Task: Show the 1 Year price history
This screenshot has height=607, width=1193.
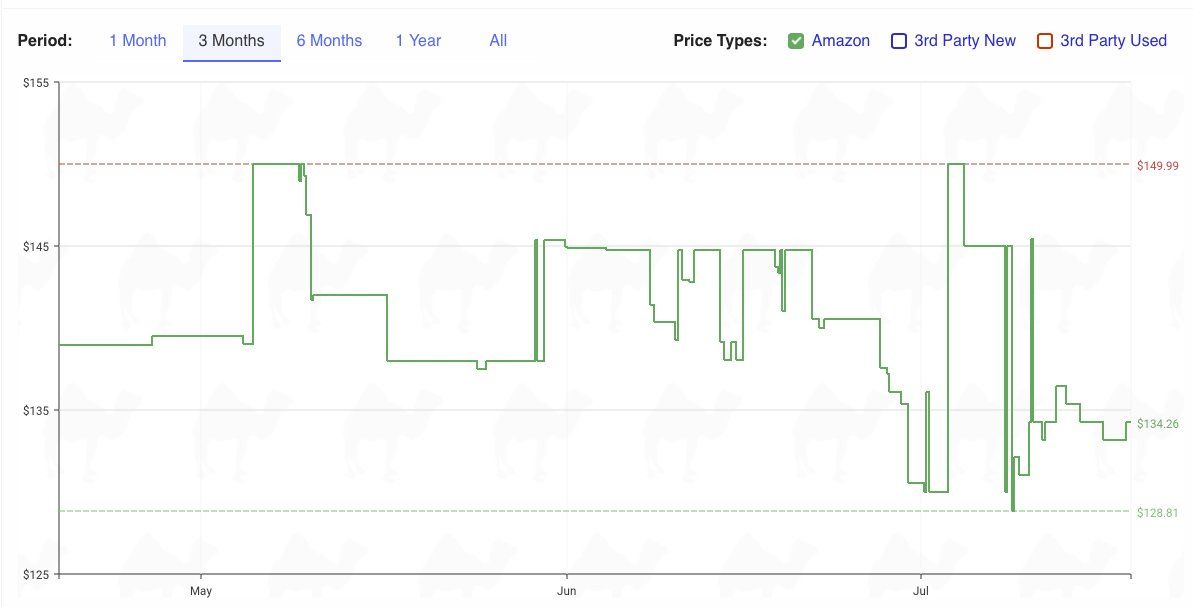Action: pos(418,41)
